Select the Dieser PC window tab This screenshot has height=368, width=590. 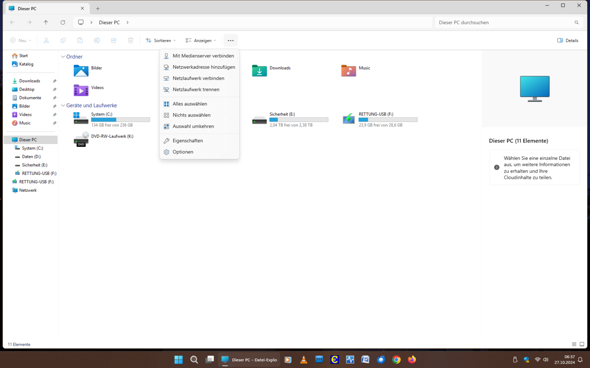click(47, 8)
